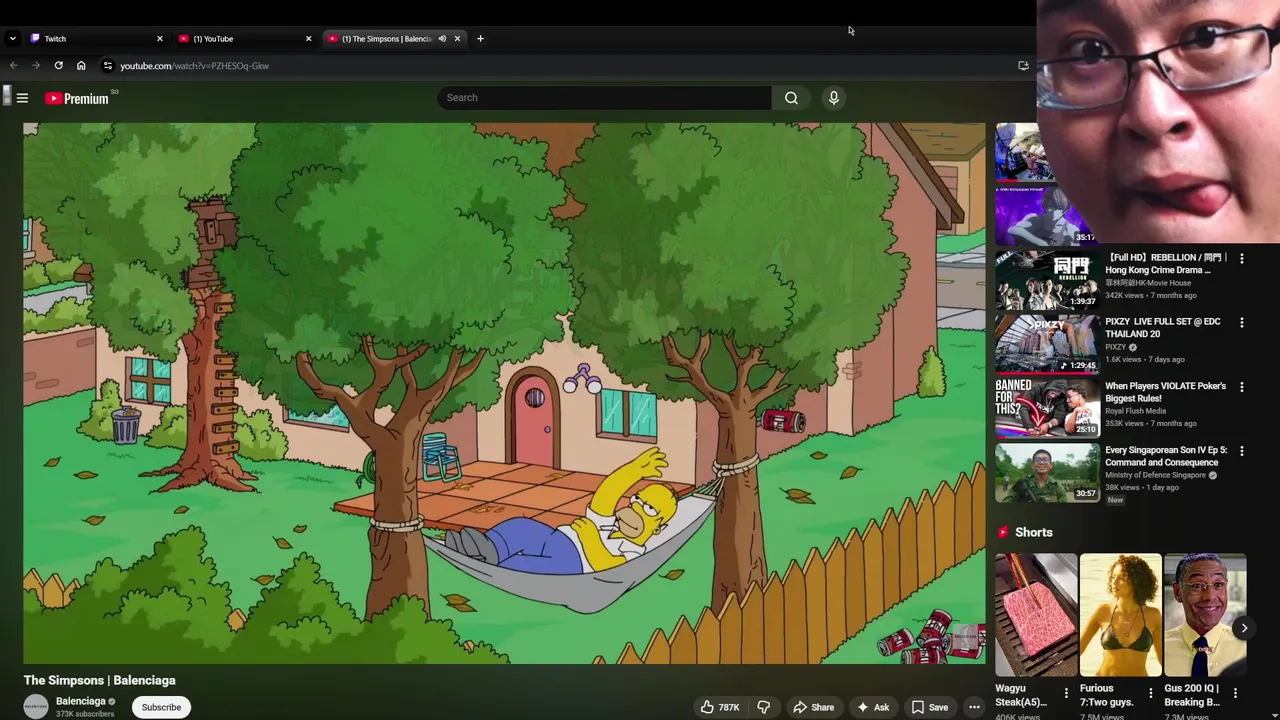Open When Players VIOLATE Poker's Rules thumbnail
The height and width of the screenshot is (720, 1280).
tap(1046, 408)
